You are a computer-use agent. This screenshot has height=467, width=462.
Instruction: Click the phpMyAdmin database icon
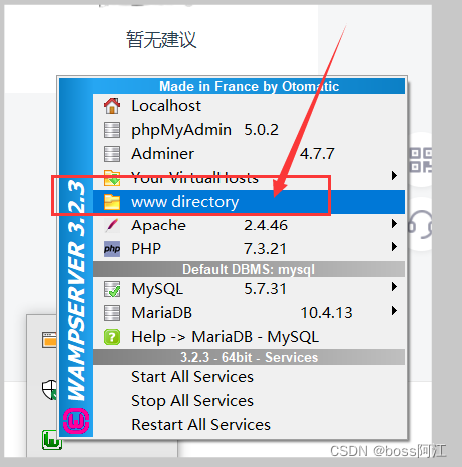coord(112,130)
